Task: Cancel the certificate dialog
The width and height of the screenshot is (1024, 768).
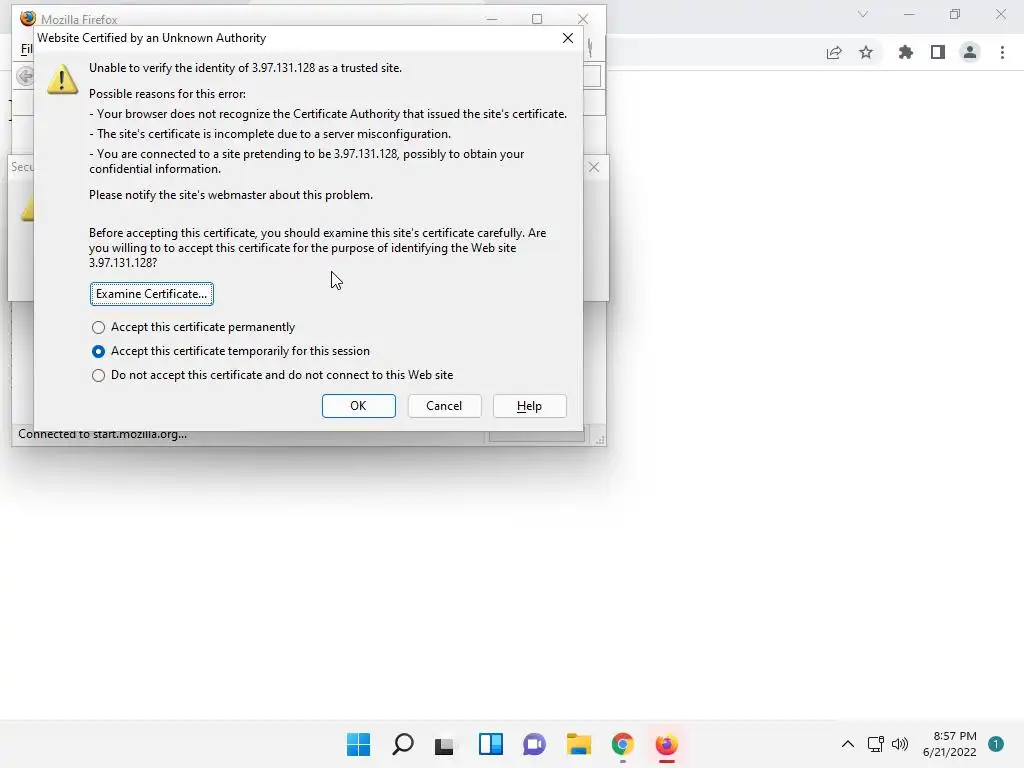Action: coord(444,406)
